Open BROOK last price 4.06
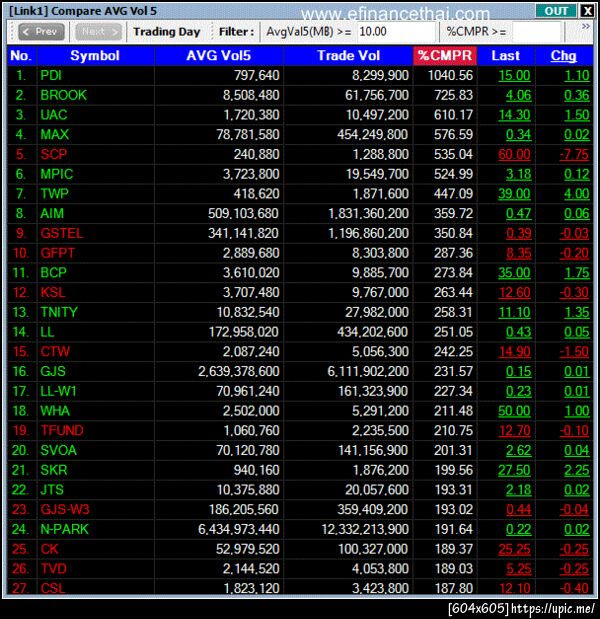The width and height of the screenshot is (600, 619). (518, 95)
